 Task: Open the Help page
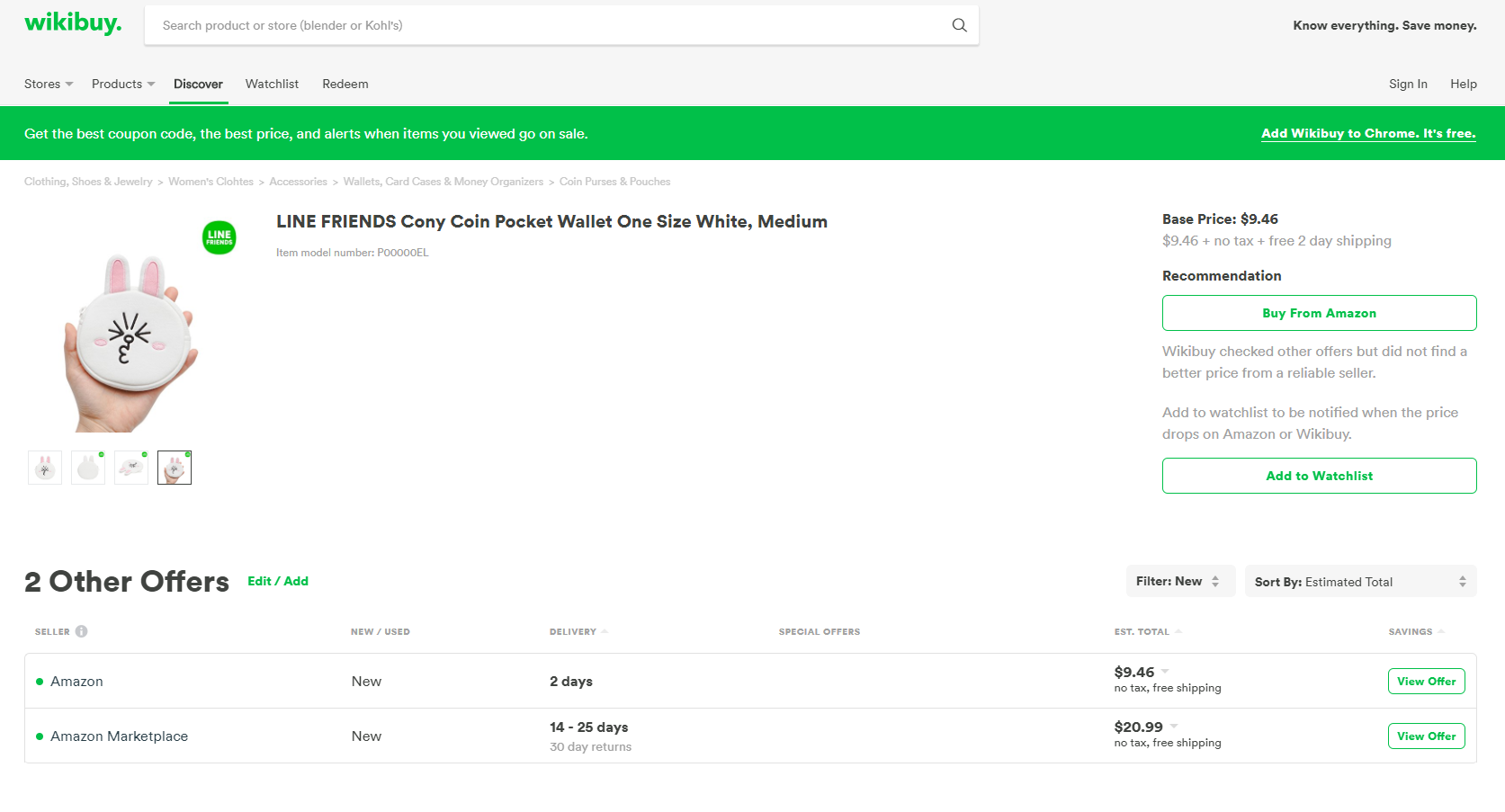tap(1464, 84)
